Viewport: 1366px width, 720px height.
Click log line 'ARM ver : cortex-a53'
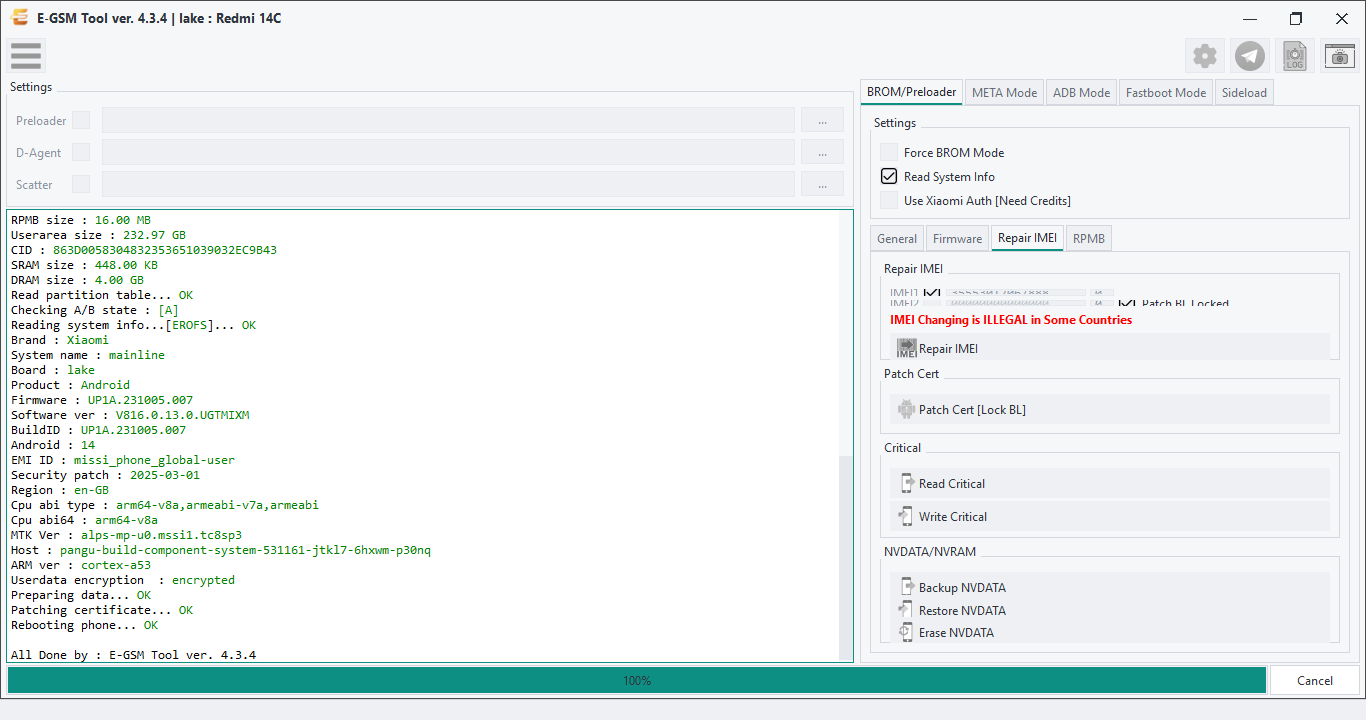(x=81, y=565)
